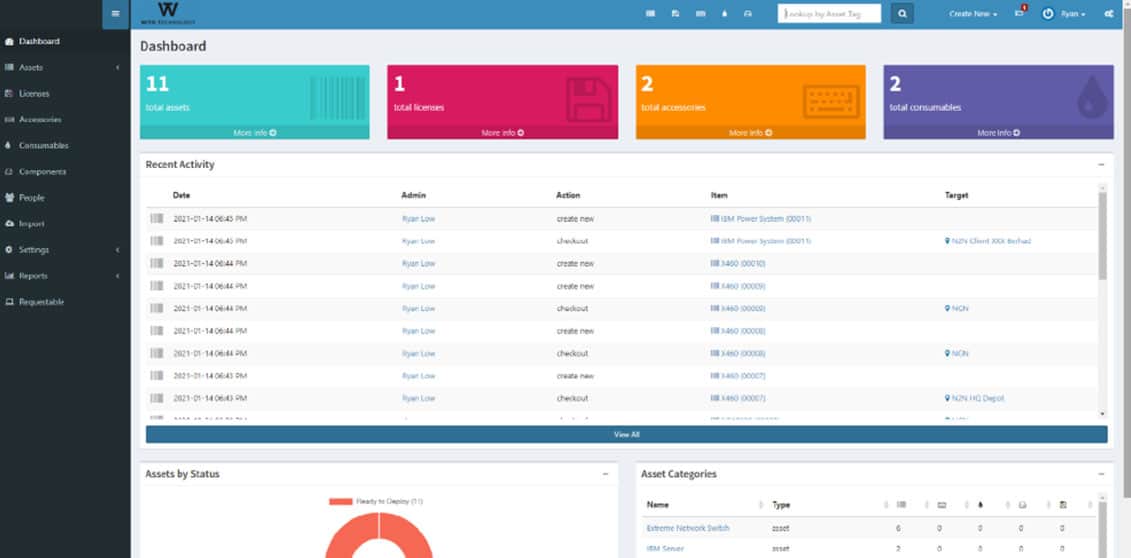The height and width of the screenshot is (558, 1131).
Task: Click the WTK Technology logo
Action: [167, 13]
